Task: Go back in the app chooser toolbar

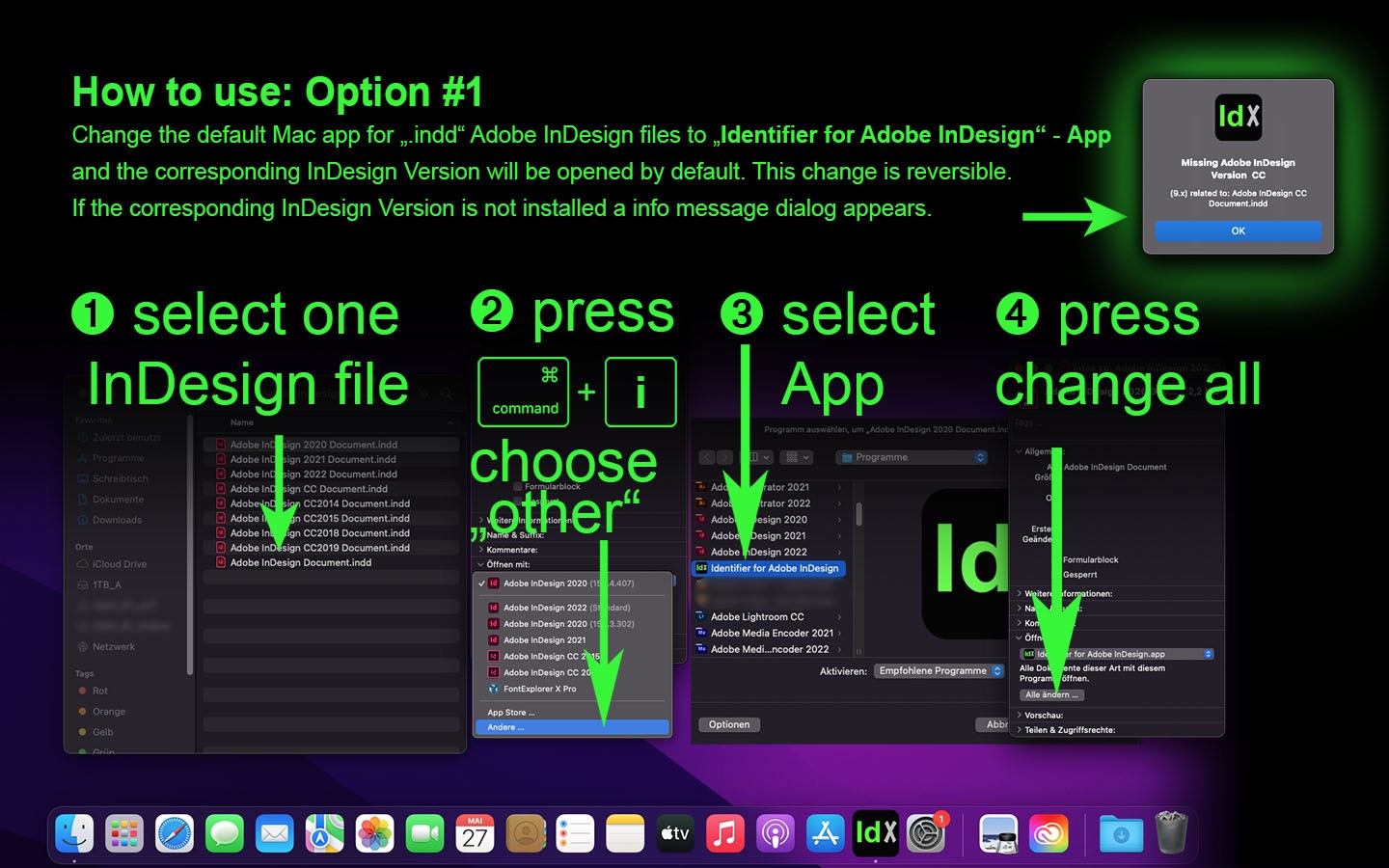Action: coord(707,457)
